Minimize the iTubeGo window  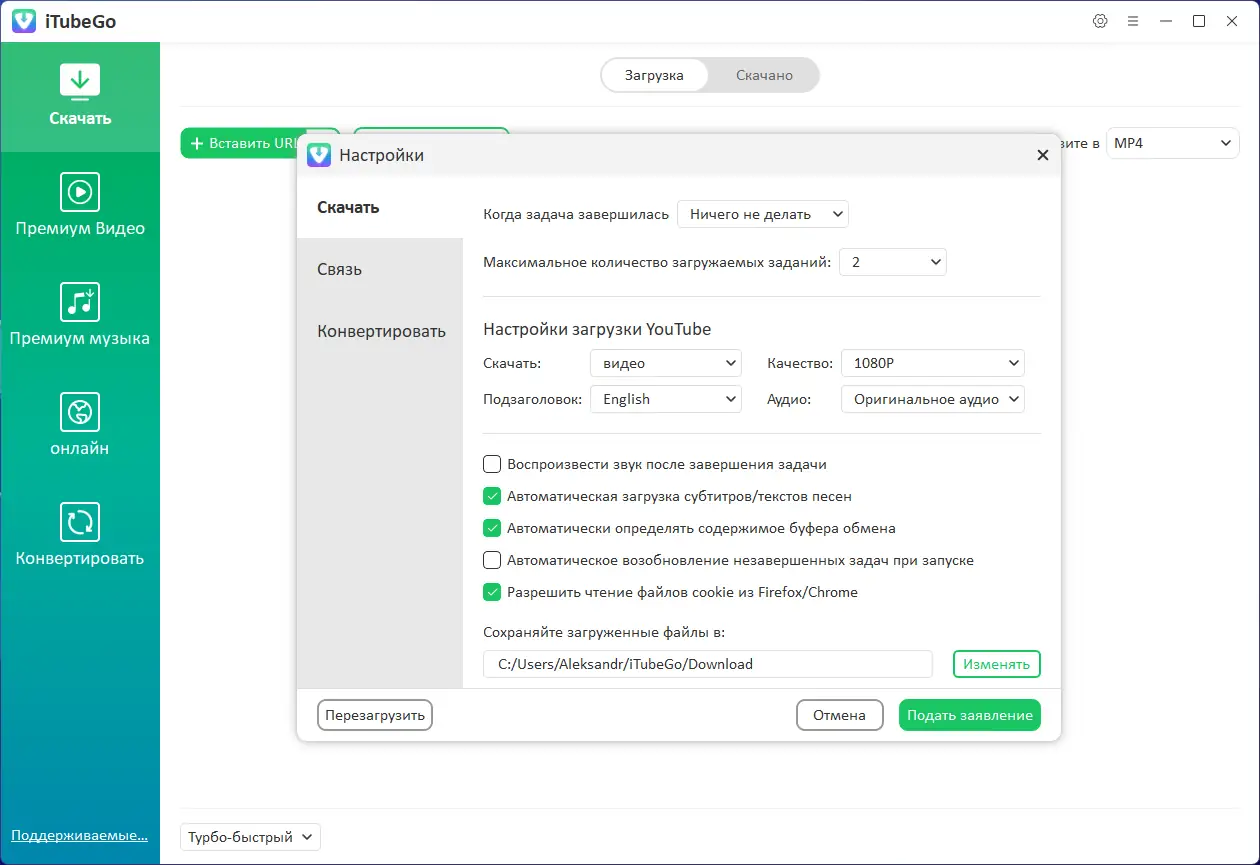coord(1166,21)
